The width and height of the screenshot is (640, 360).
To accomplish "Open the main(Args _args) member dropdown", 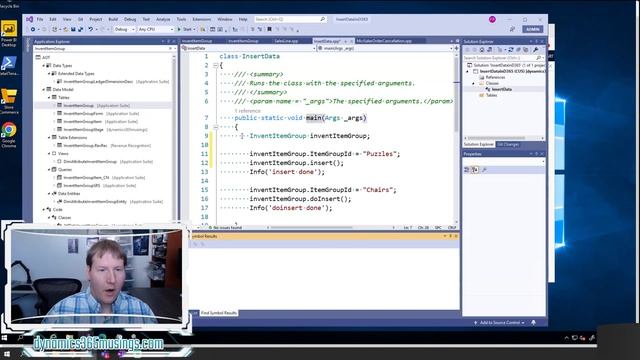I will [385, 48].
